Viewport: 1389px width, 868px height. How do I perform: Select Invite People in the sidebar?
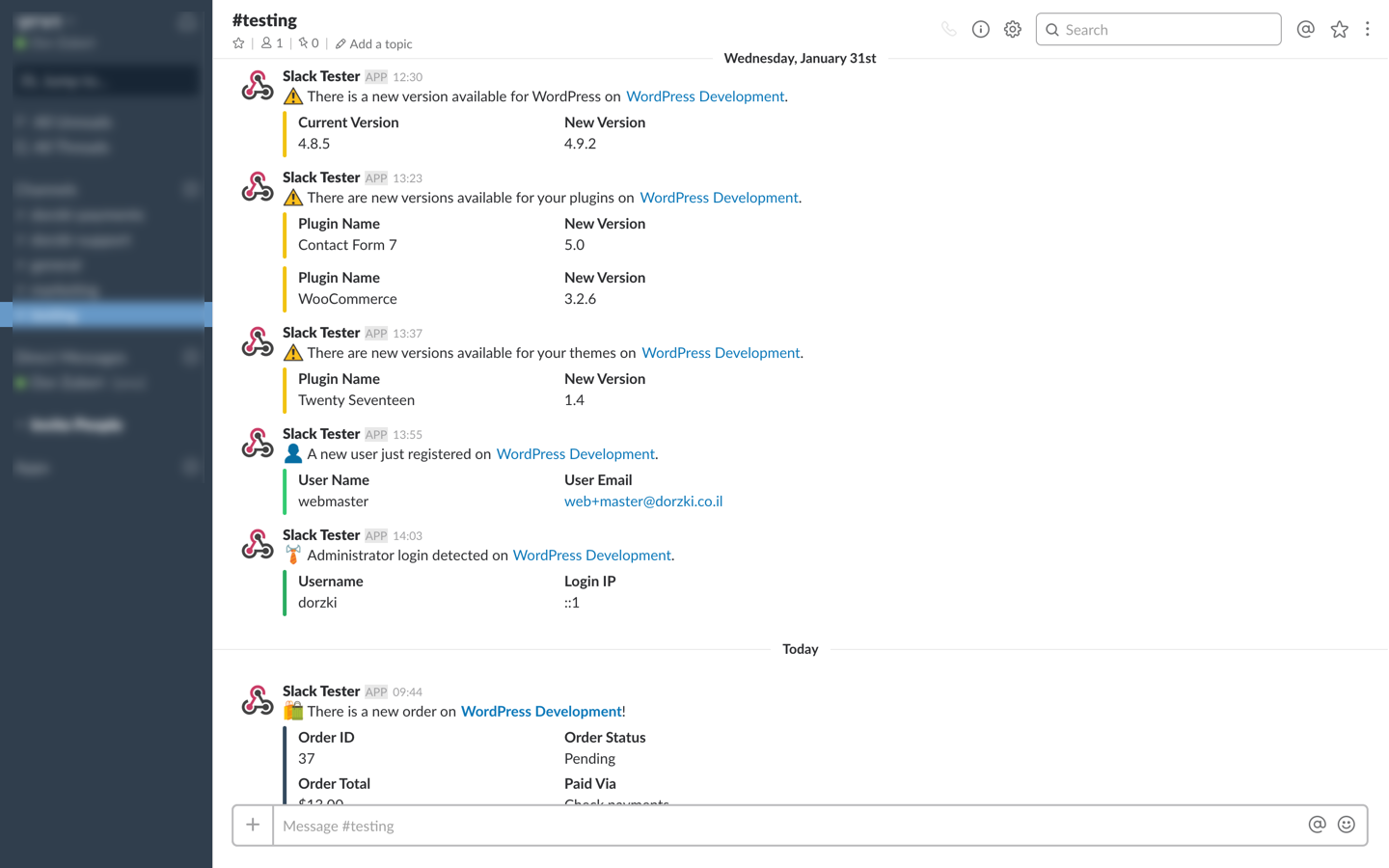coord(75,425)
